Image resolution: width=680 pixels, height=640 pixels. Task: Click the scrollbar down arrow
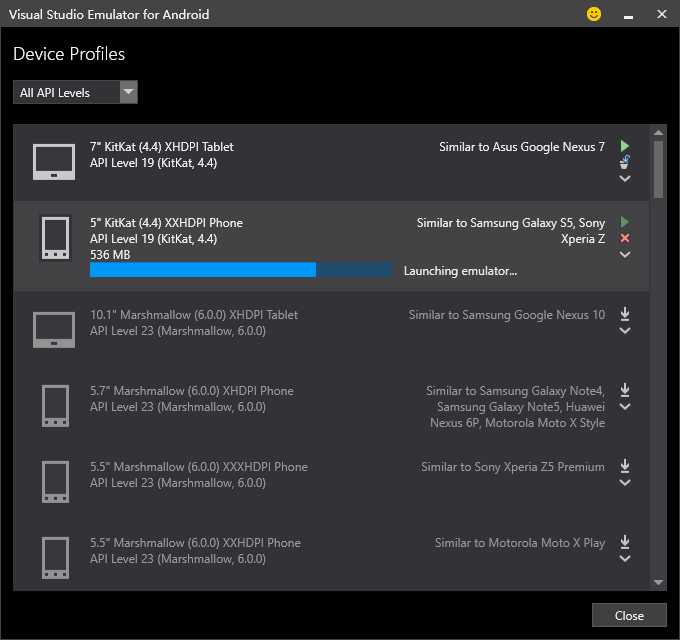tap(658, 583)
